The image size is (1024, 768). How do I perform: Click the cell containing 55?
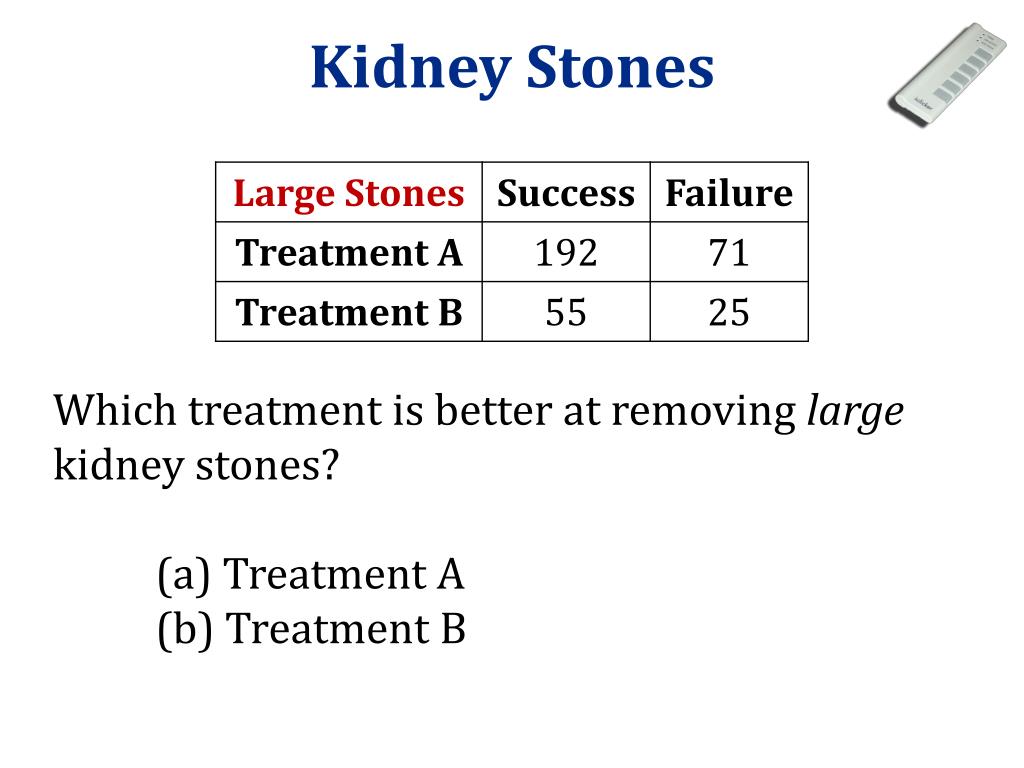click(x=566, y=312)
